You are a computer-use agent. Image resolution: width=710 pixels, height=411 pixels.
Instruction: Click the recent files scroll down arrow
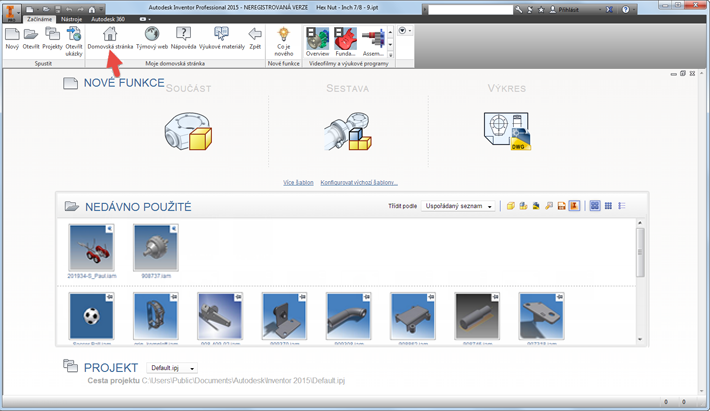[640, 339]
